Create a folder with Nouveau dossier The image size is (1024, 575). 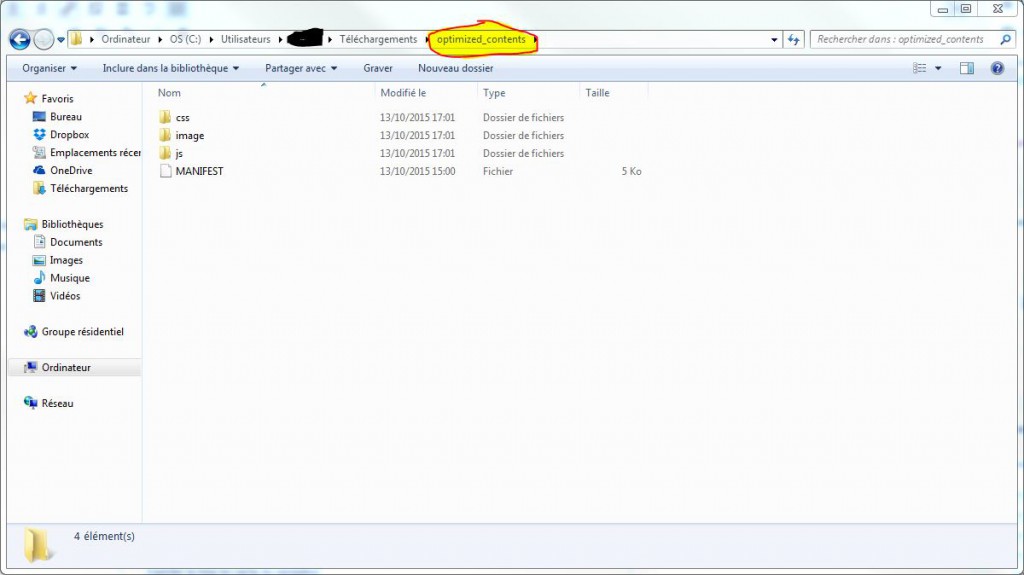point(455,68)
